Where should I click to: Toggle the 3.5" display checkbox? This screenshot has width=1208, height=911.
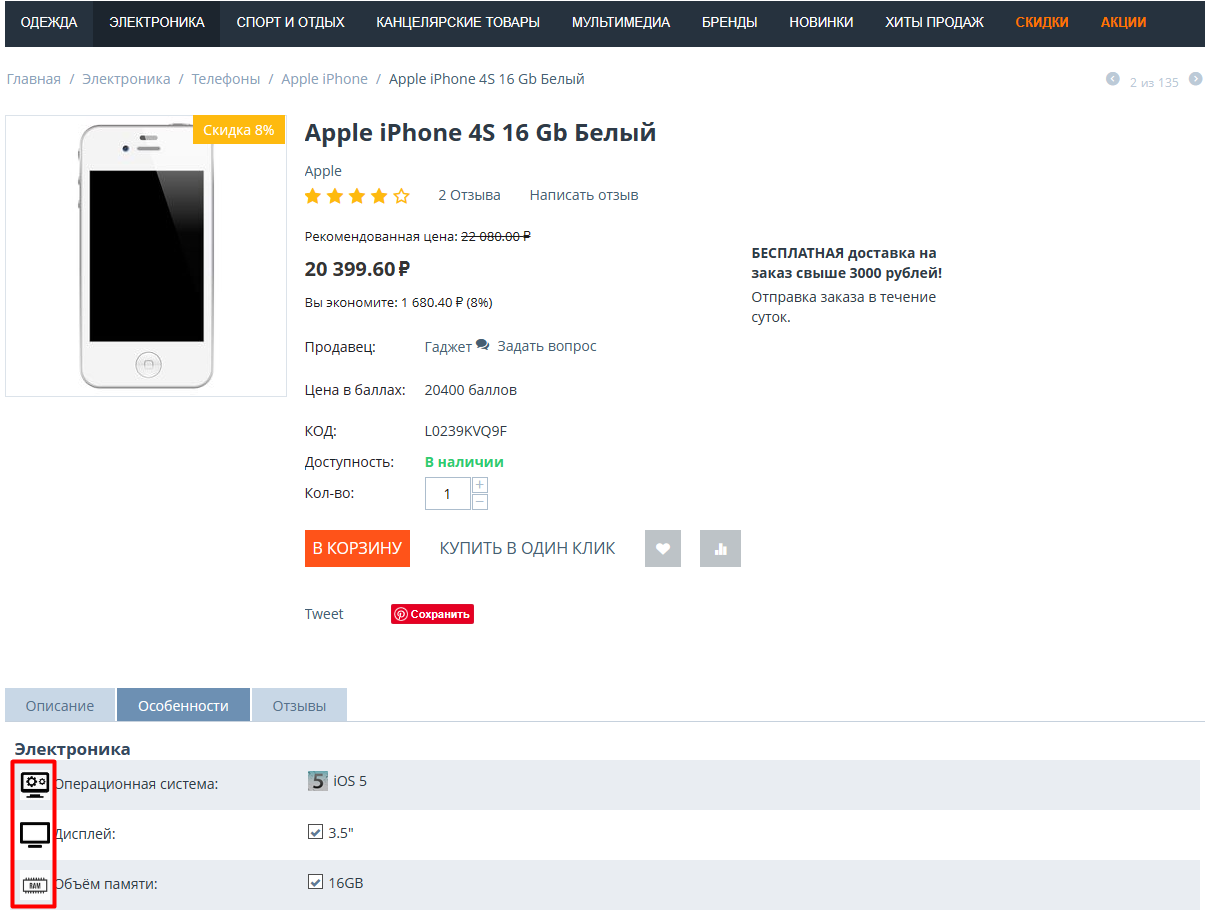(x=316, y=831)
